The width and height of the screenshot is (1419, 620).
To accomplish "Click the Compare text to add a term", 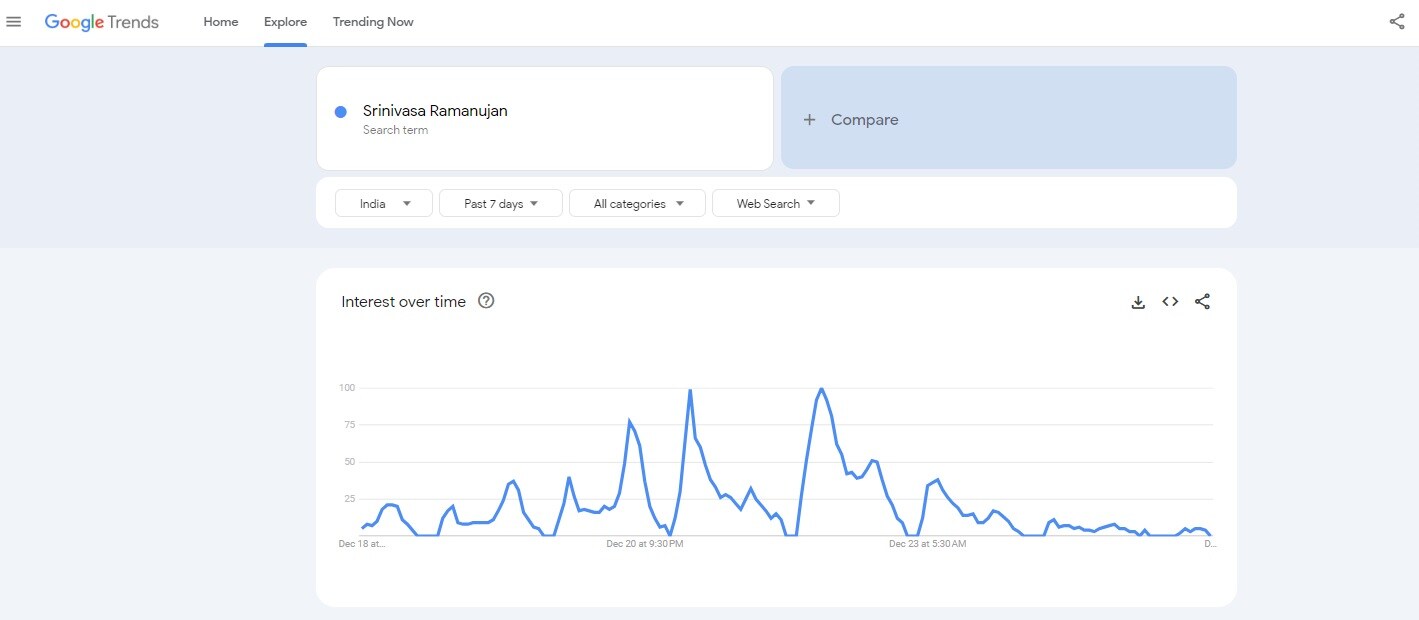I will click(864, 120).
